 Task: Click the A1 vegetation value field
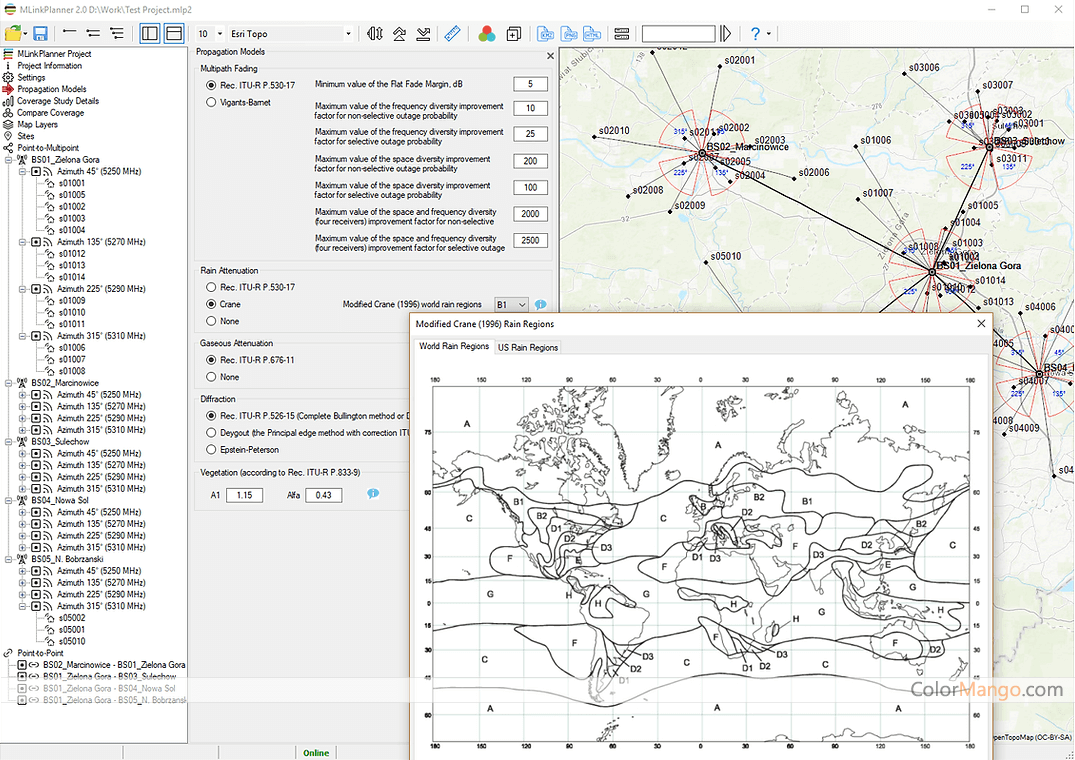(244, 495)
